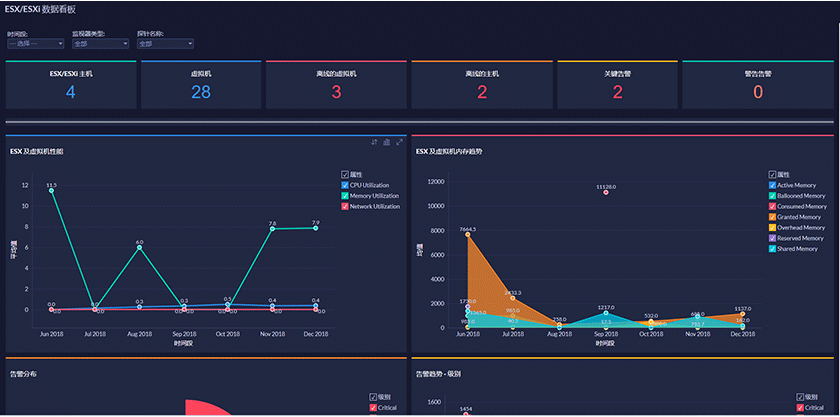Image resolution: width=840 pixels, height=417 pixels.
Task: Click the 6.0 data point for Aug 2018
Action: [140, 247]
